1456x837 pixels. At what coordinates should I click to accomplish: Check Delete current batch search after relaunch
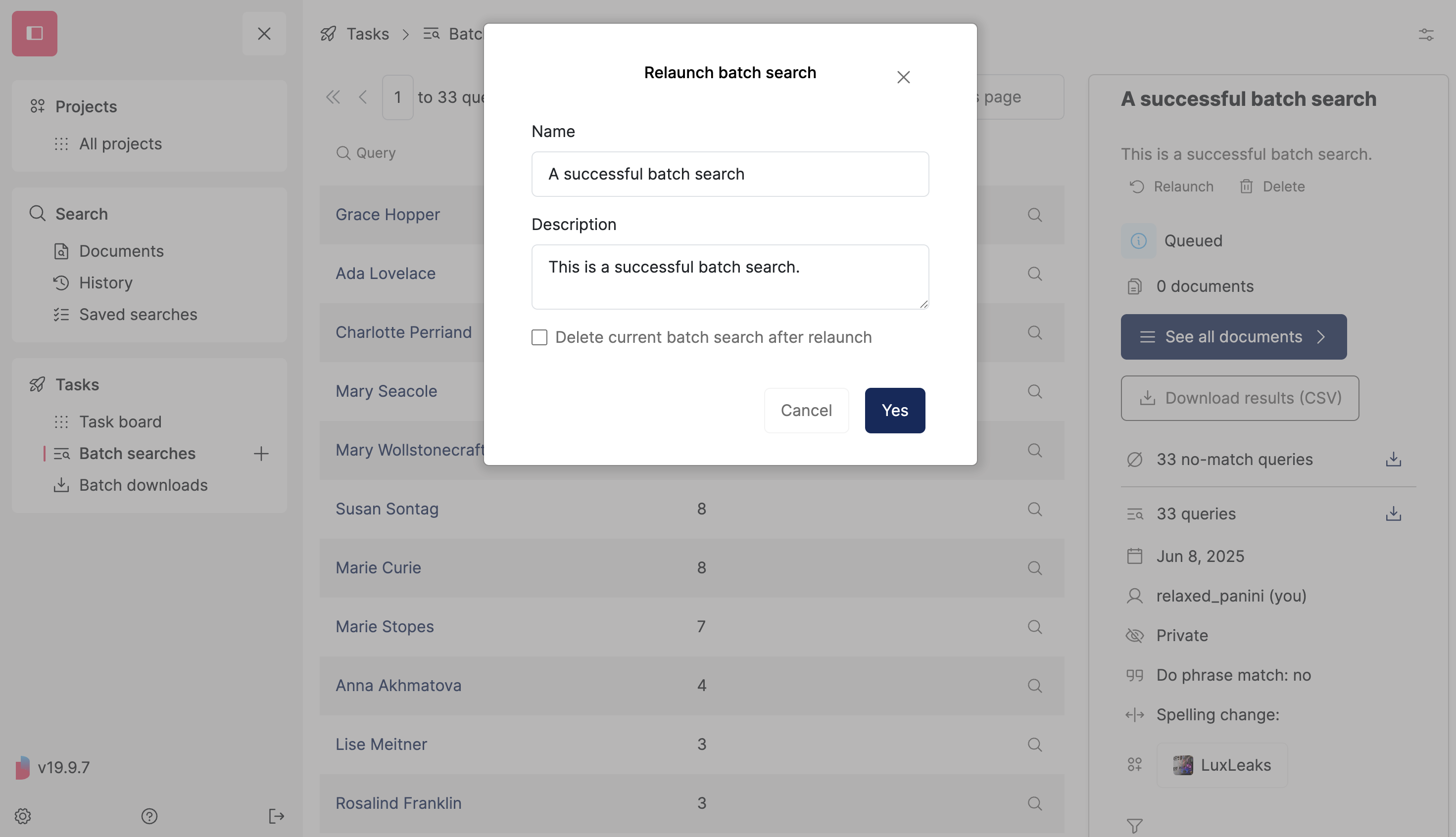tap(539, 337)
